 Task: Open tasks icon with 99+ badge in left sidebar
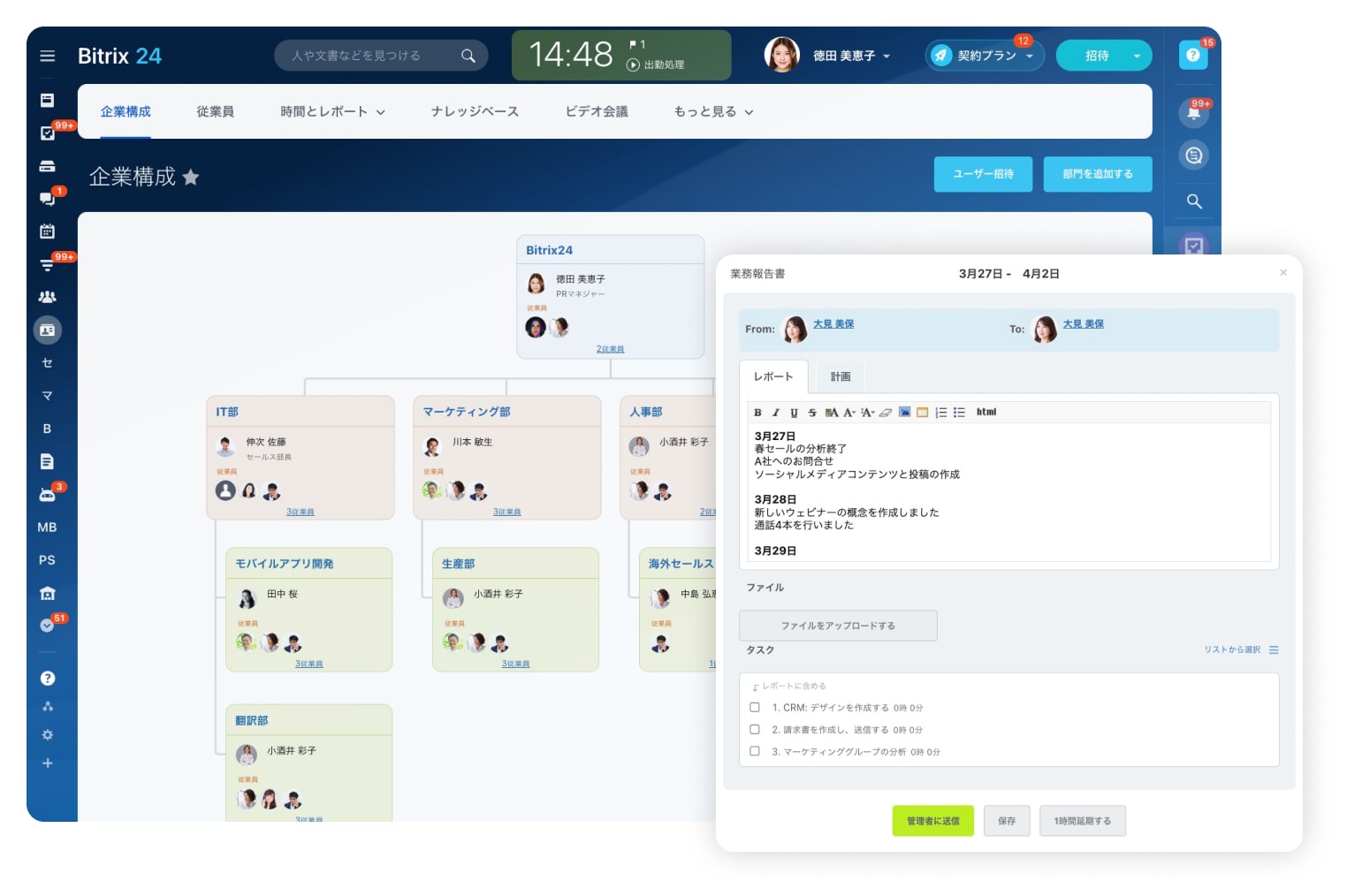click(x=48, y=133)
